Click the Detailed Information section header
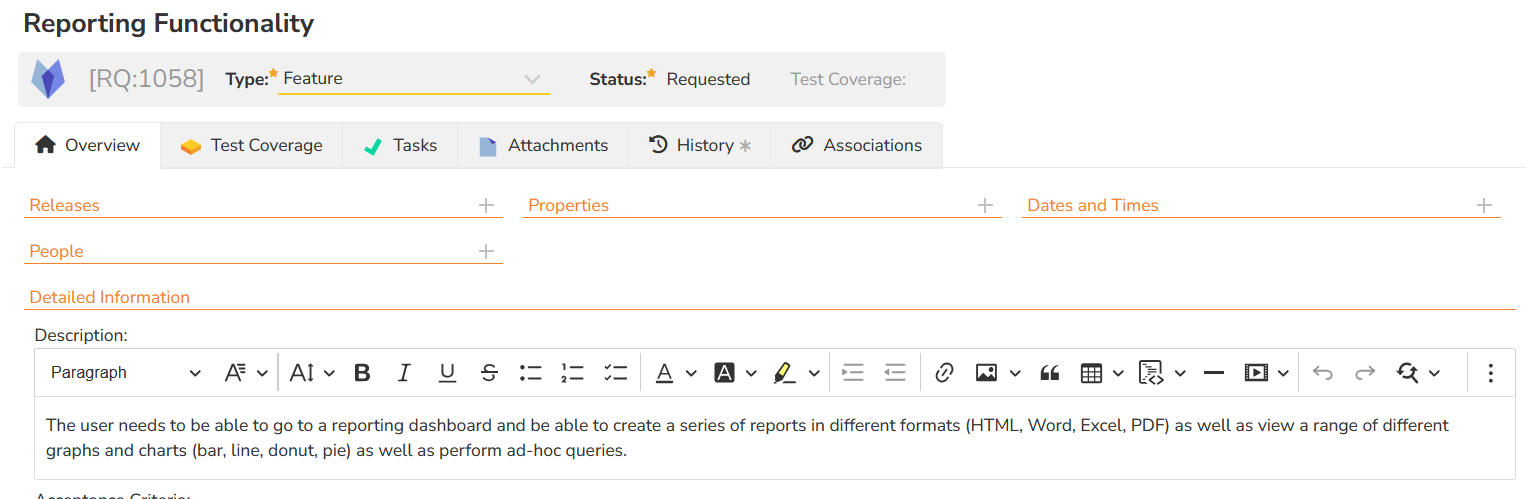The height and width of the screenshot is (499, 1533). click(x=110, y=297)
